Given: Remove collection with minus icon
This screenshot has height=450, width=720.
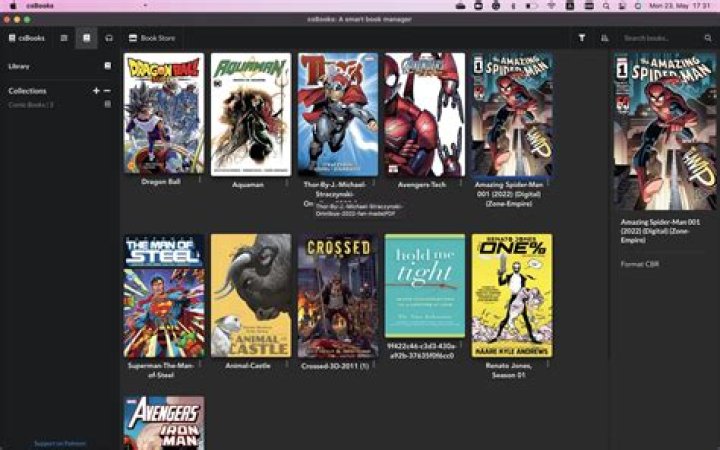Looking at the screenshot, I should click(x=107, y=91).
